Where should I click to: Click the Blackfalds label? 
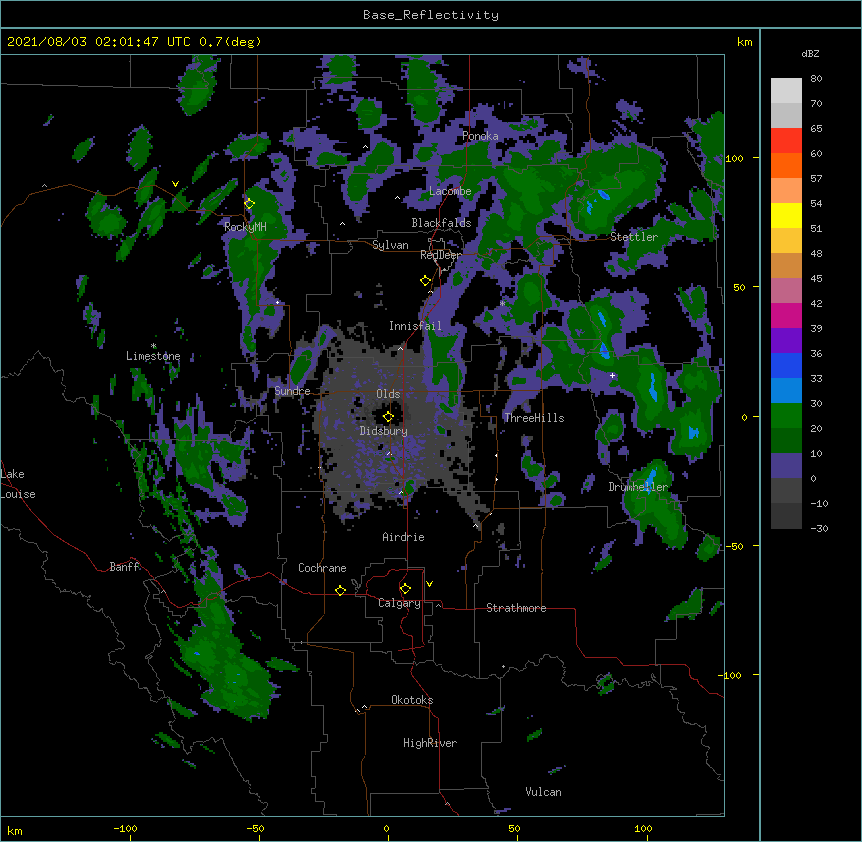441,223
